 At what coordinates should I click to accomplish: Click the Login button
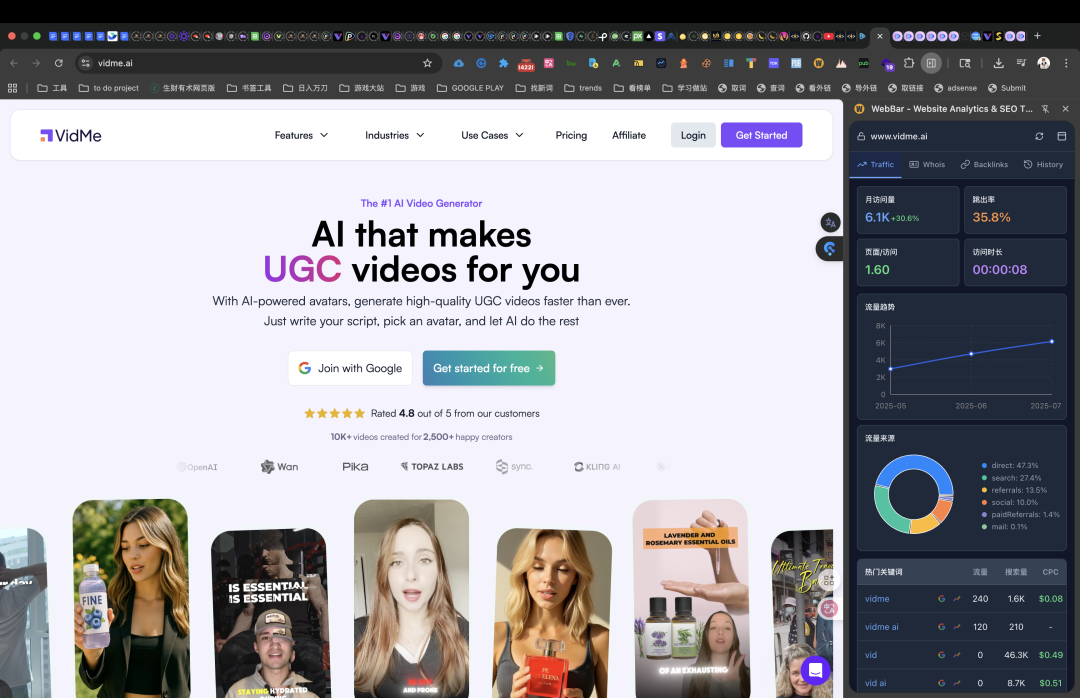click(x=693, y=135)
